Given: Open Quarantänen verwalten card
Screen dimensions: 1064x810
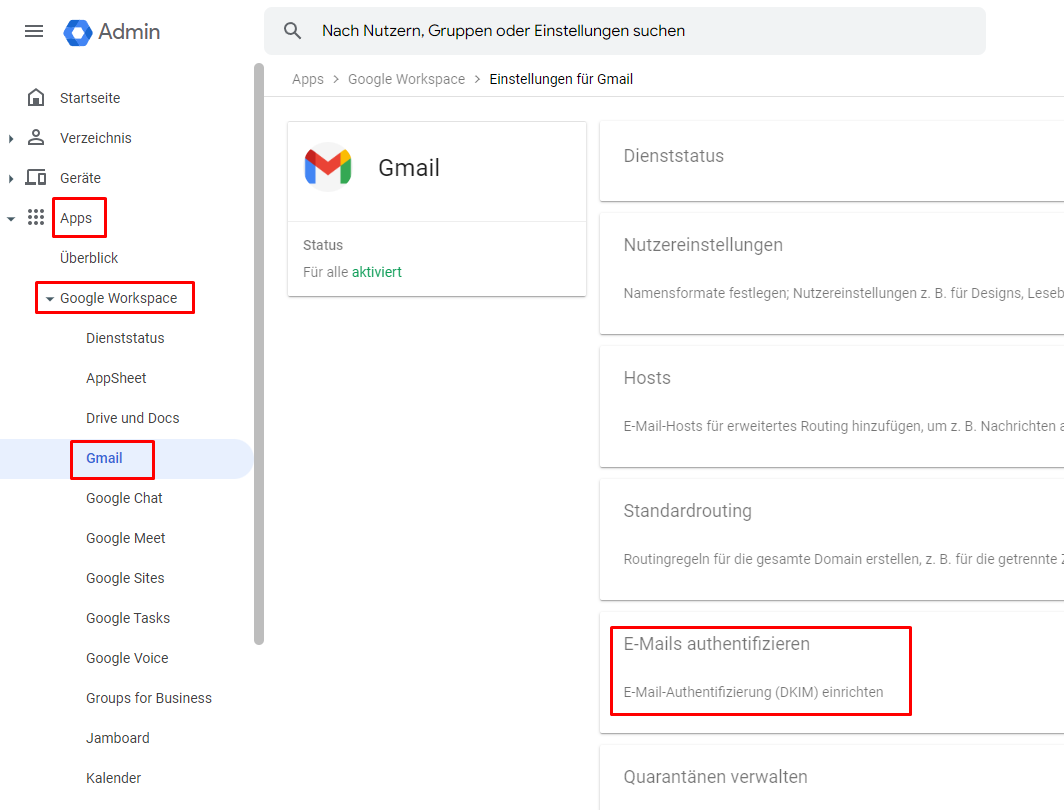Looking at the screenshot, I should [832, 778].
